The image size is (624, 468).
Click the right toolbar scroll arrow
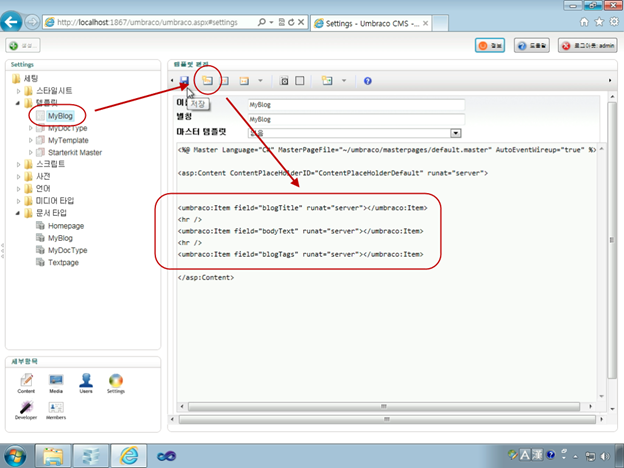(x=610, y=80)
